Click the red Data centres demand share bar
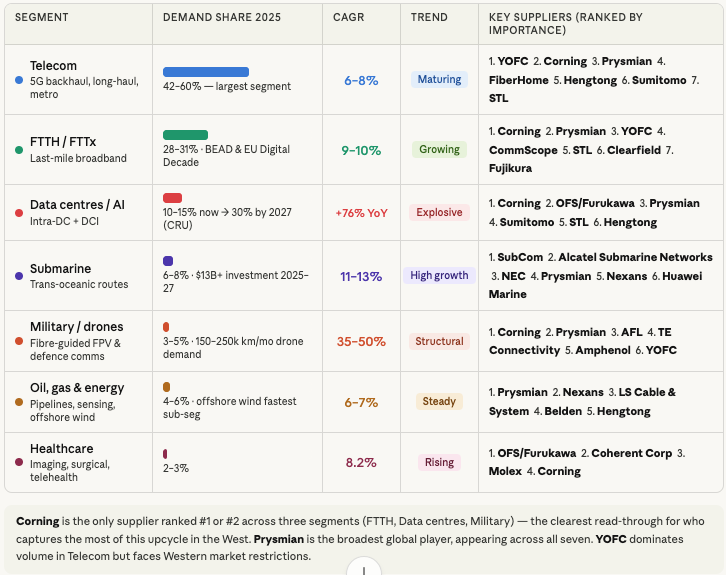Screen dimensions: 726x575 (172, 198)
